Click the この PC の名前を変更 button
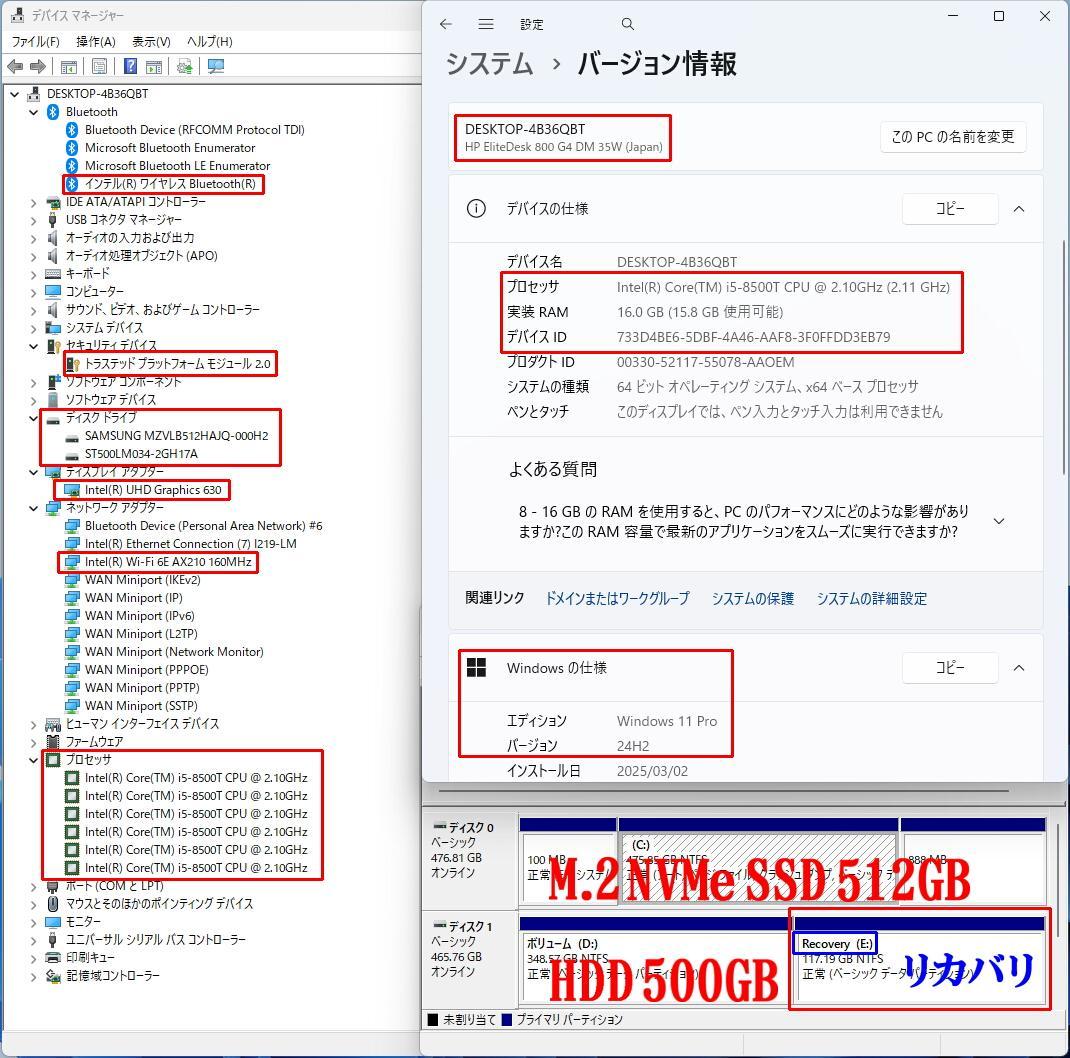 (x=953, y=138)
